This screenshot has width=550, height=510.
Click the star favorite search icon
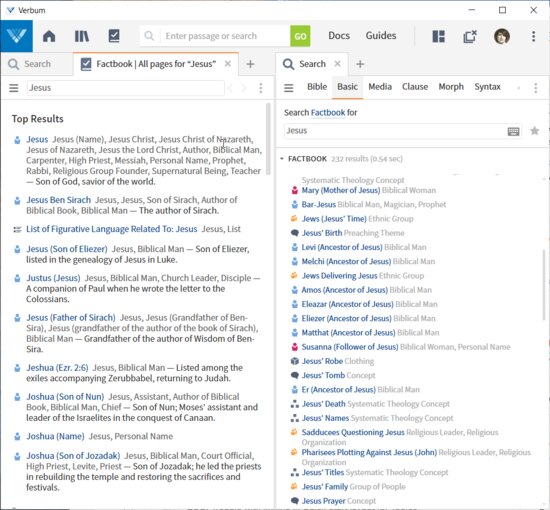click(535, 131)
